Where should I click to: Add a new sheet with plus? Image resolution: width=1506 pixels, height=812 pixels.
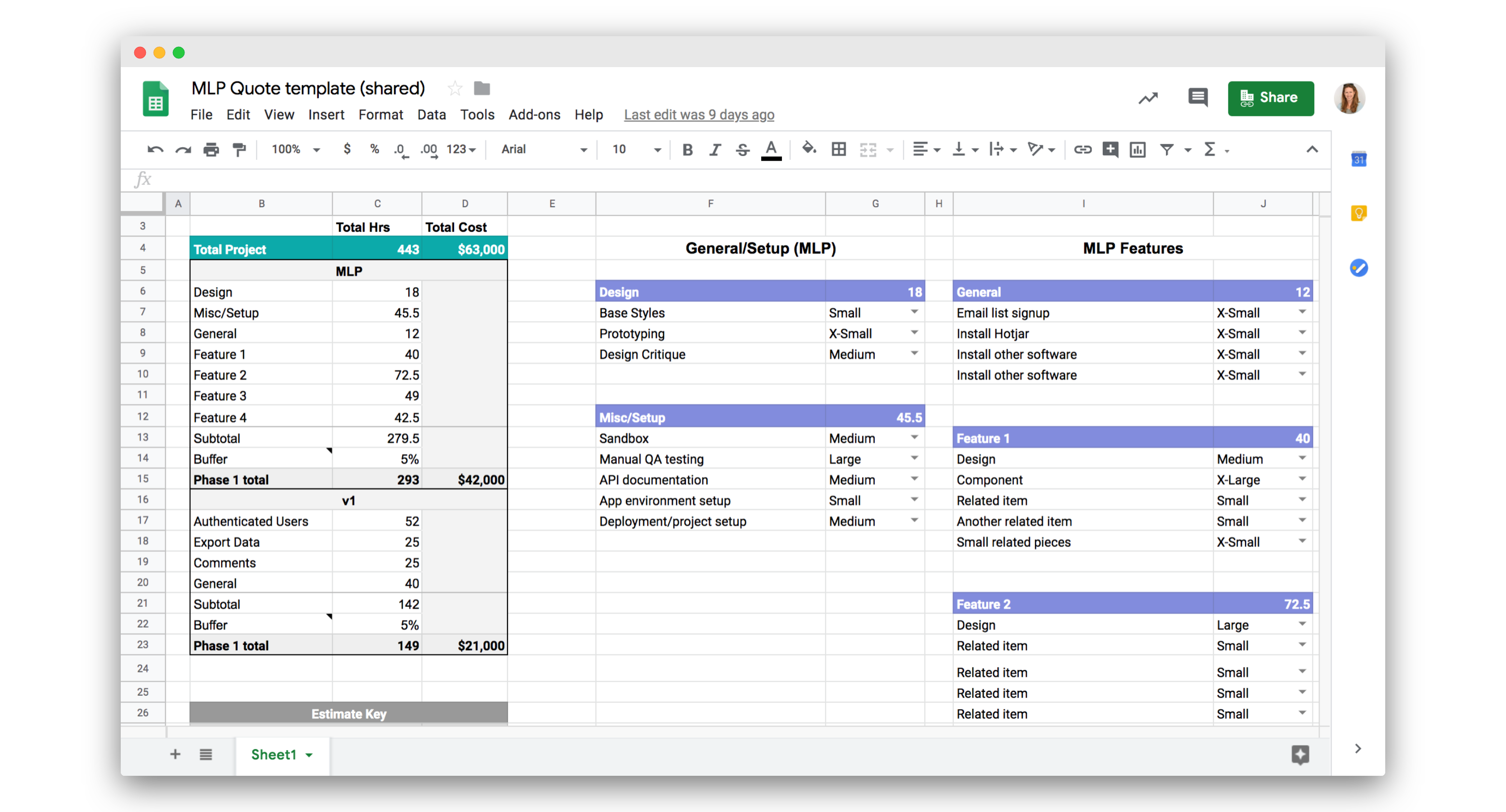pyautogui.click(x=175, y=754)
